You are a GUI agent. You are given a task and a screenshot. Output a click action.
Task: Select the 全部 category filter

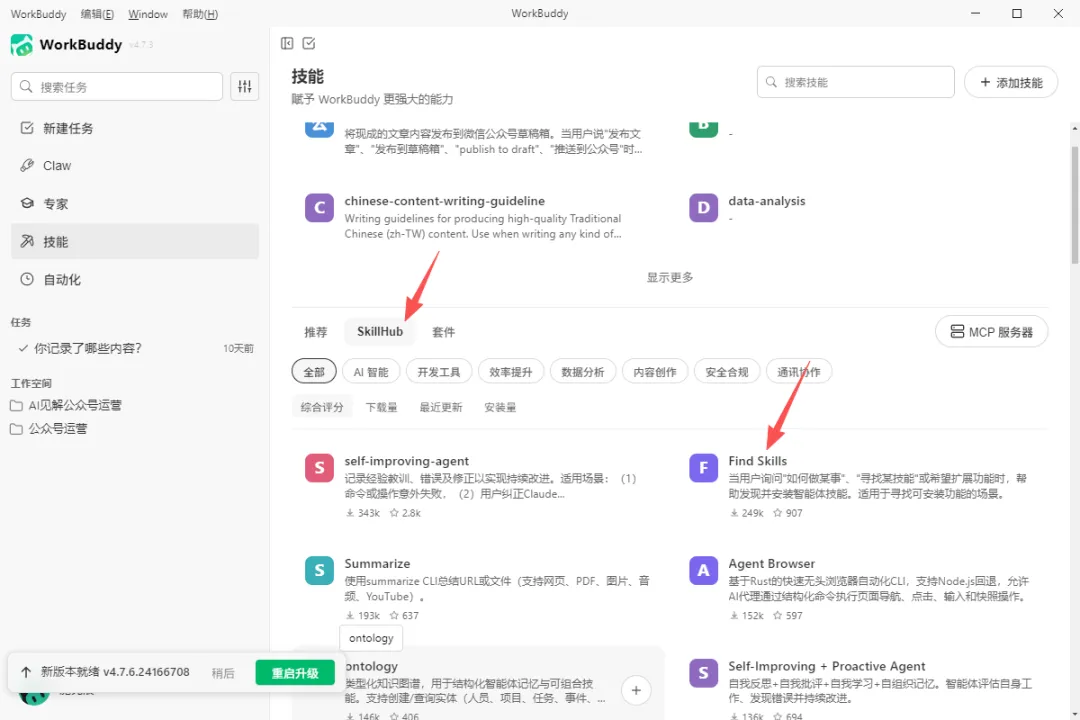(314, 372)
